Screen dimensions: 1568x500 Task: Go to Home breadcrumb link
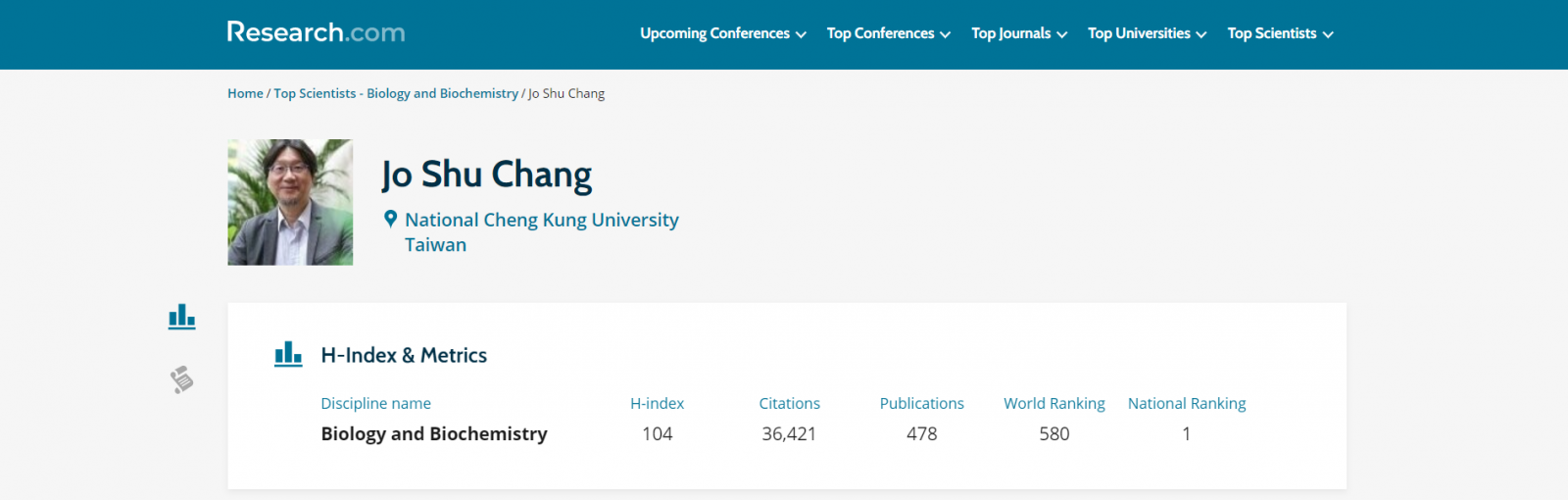[x=245, y=93]
